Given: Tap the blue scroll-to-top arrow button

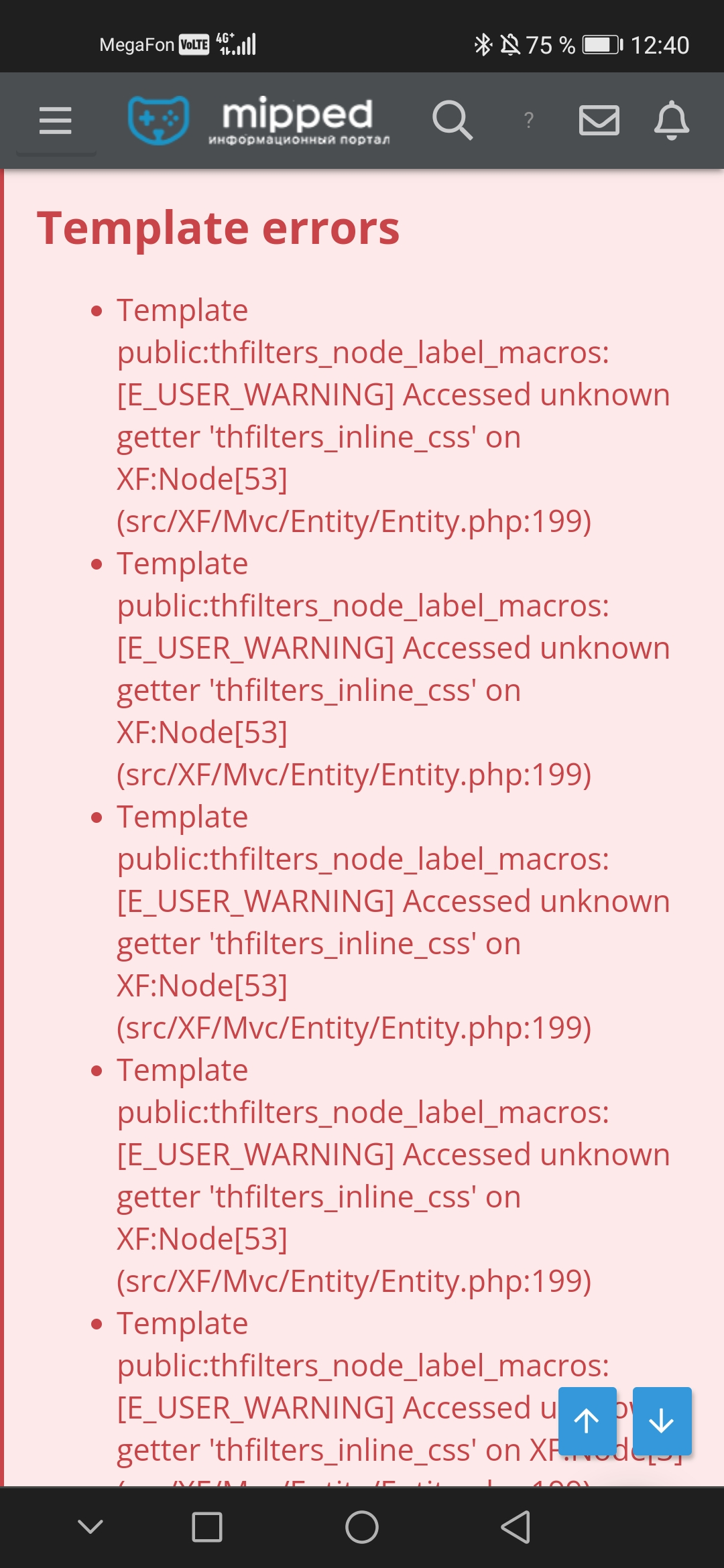Looking at the screenshot, I should click(x=587, y=1421).
